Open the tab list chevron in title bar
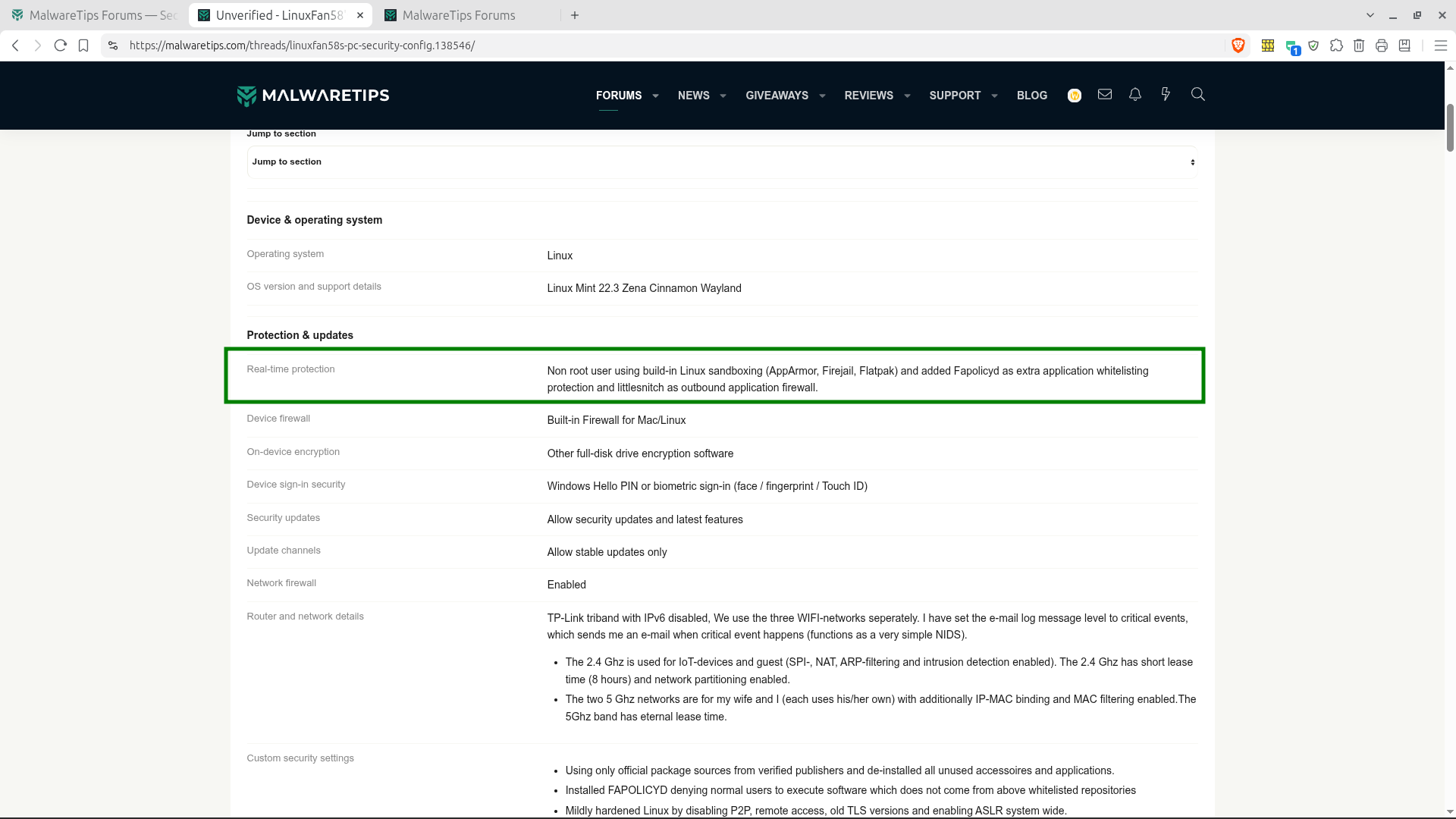Image resolution: width=1456 pixels, height=819 pixels. click(x=1370, y=15)
